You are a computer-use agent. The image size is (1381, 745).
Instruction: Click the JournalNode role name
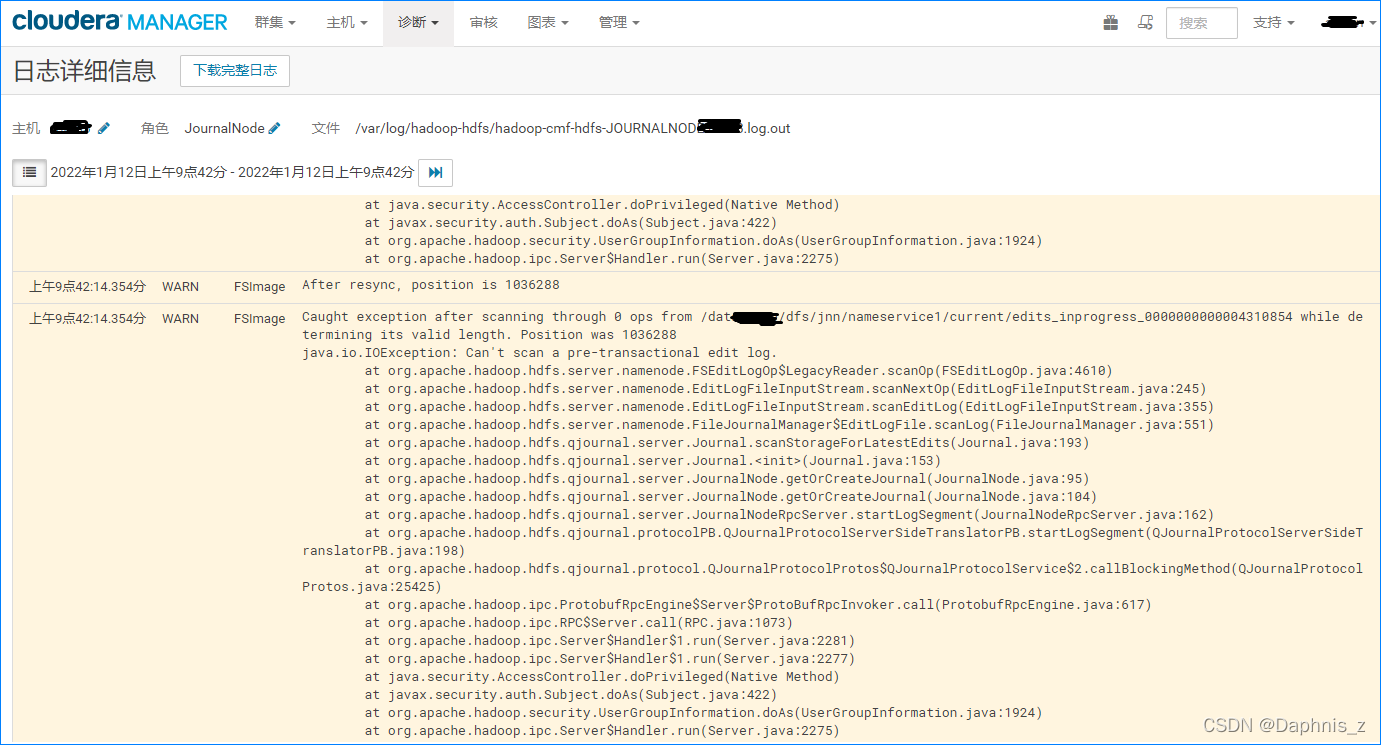click(x=224, y=128)
